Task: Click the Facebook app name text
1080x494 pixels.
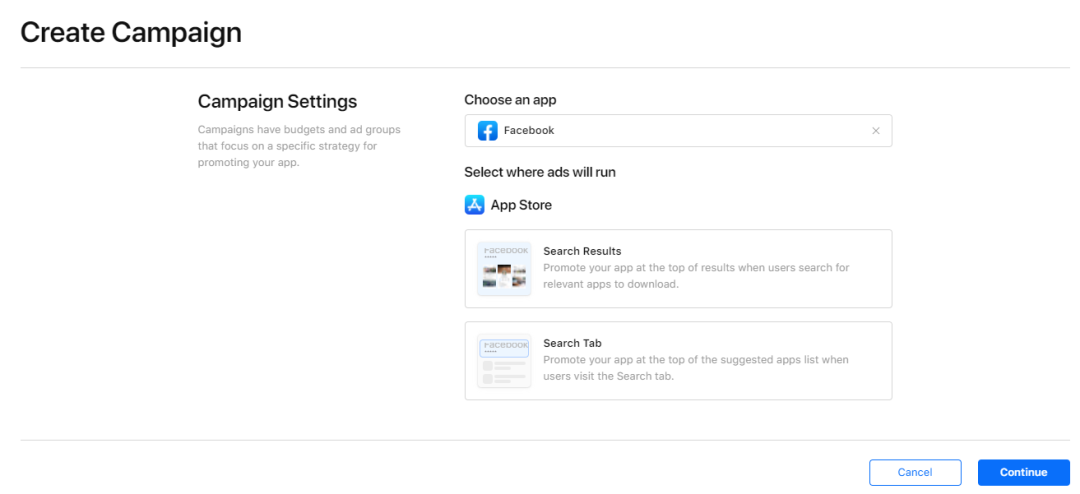Action: 529,131
